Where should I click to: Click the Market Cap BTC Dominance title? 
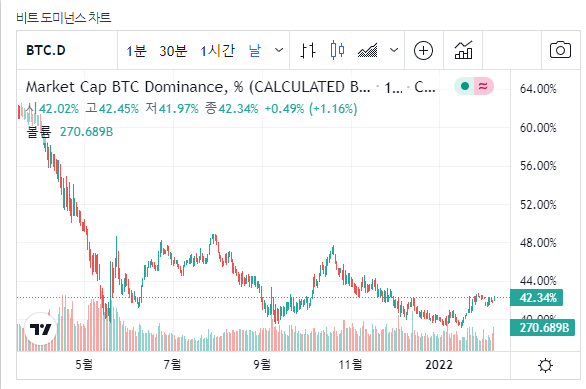pos(198,87)
